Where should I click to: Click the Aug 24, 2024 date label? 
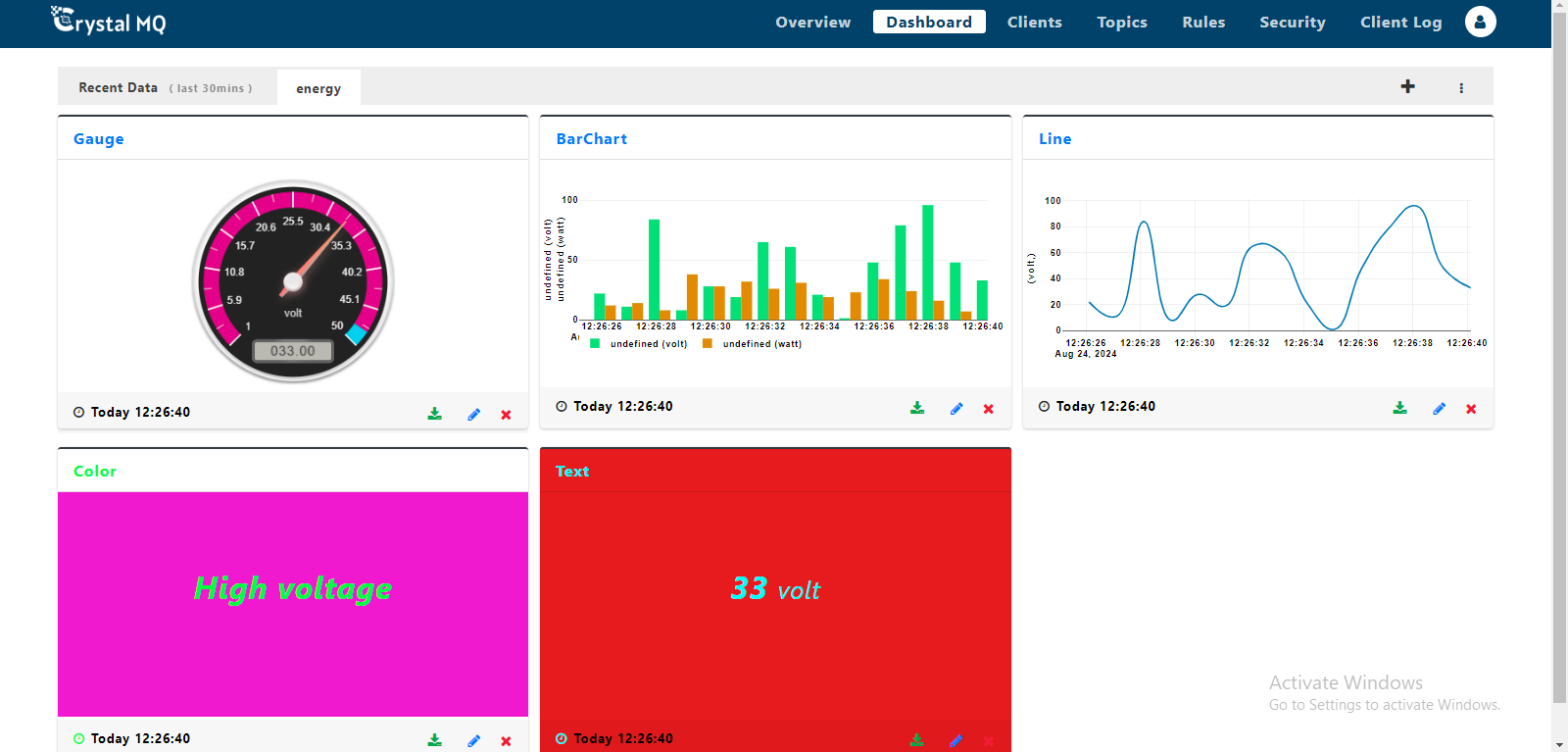(1086, 354)
